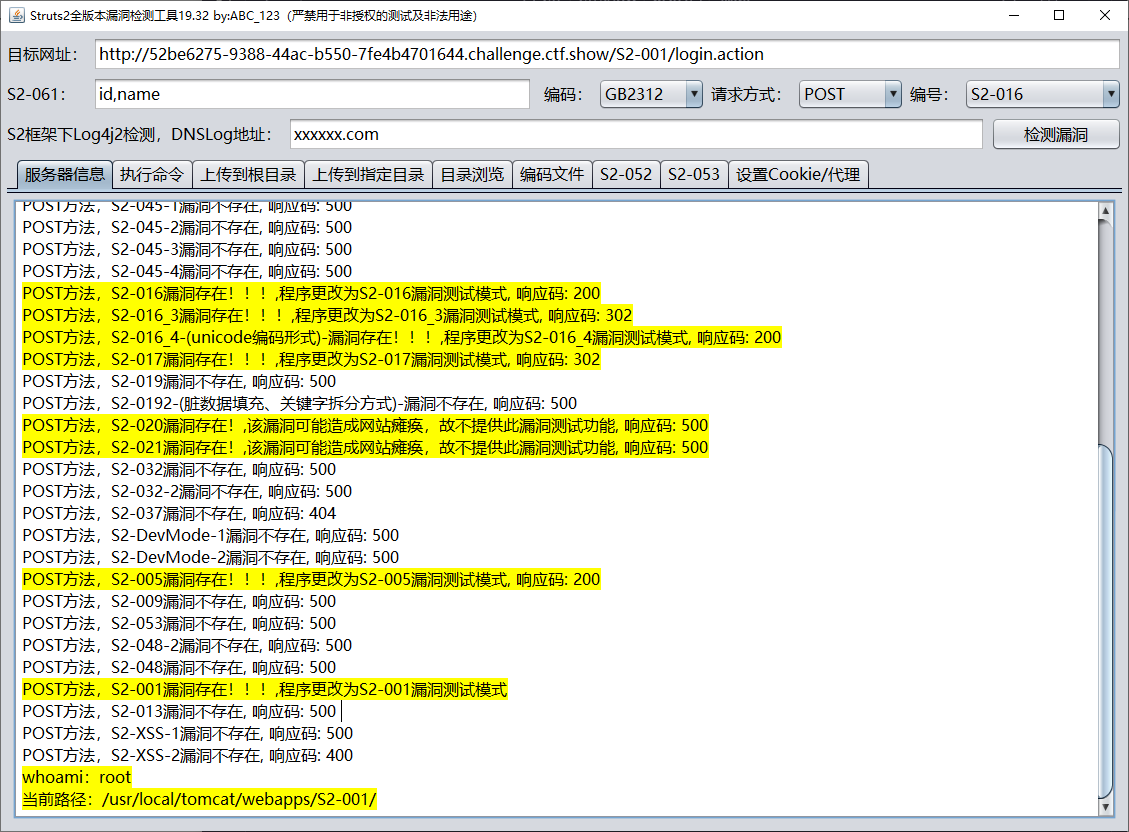Open the 上传到根目录 tab
1129x832 pixels.
[x=248, y=174]
